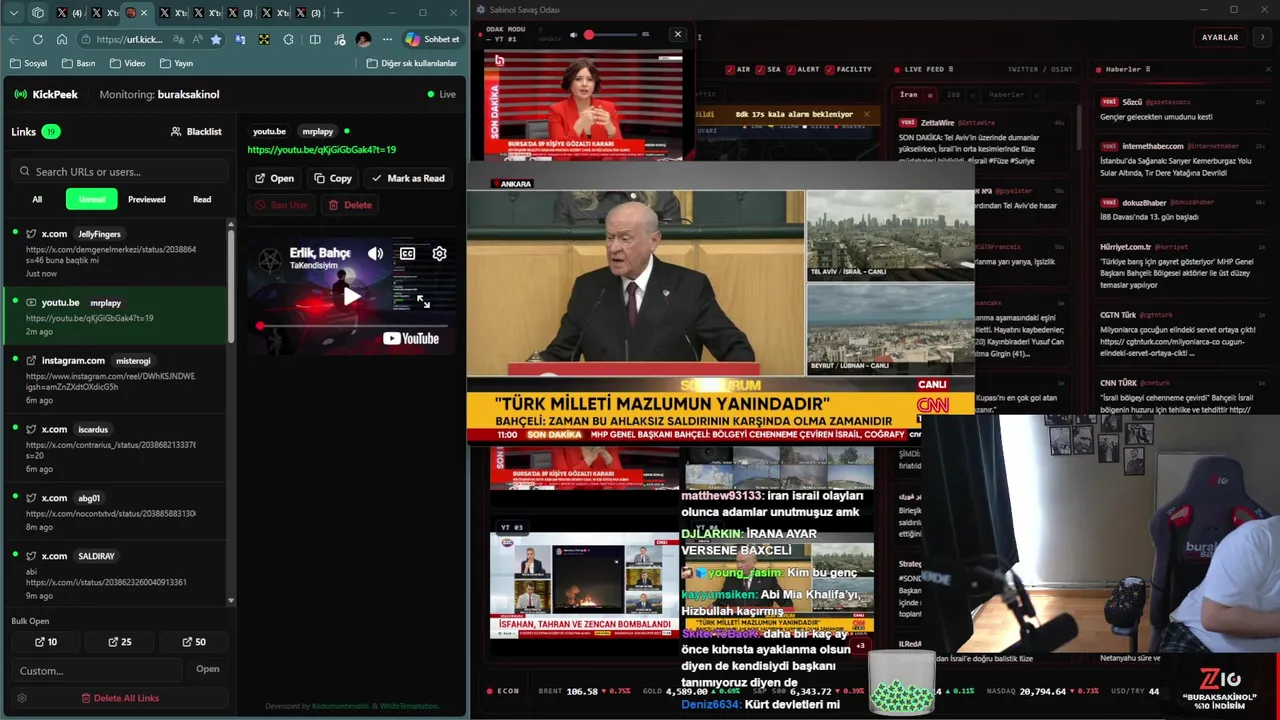Copy the selected YouTube link
This screenshot has width=1280, height=720.
click(x=333, y=178)
